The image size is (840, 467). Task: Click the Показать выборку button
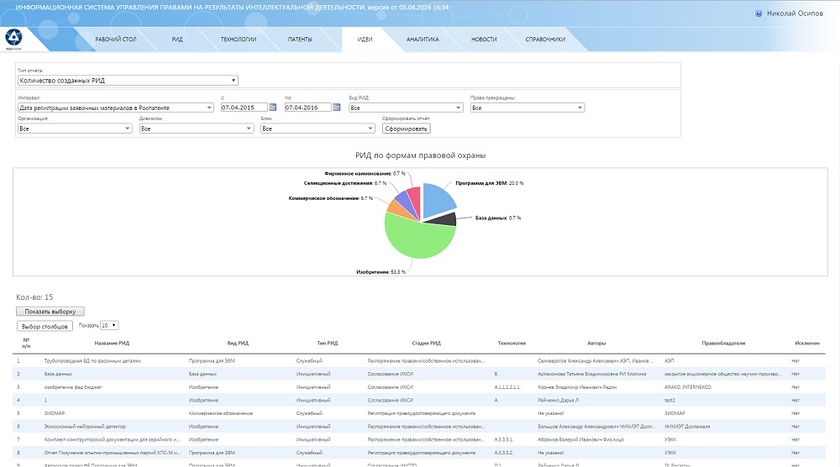(52, 311)
